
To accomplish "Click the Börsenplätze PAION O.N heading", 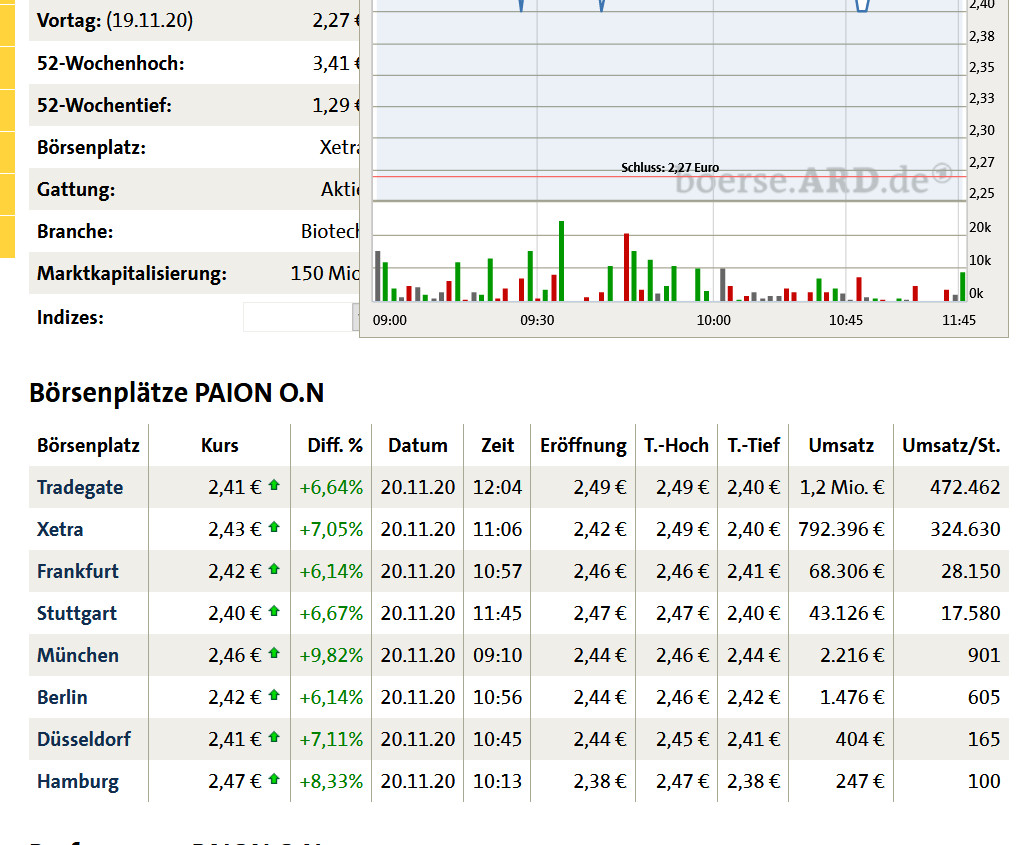I will point(176,394).
